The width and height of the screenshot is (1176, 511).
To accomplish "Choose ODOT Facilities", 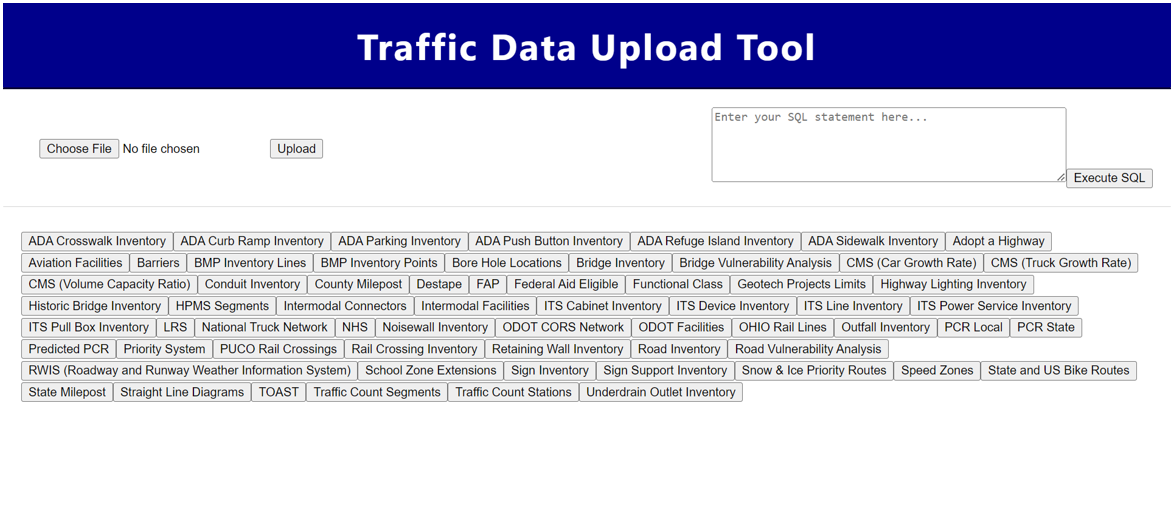I will (x=681, y=328).
